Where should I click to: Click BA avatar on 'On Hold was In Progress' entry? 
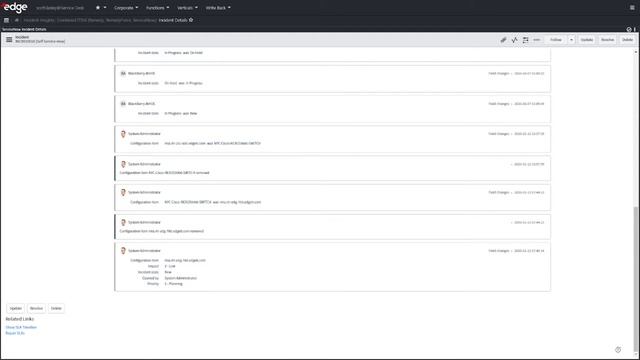pyautogui.click(x=123, y=73)
